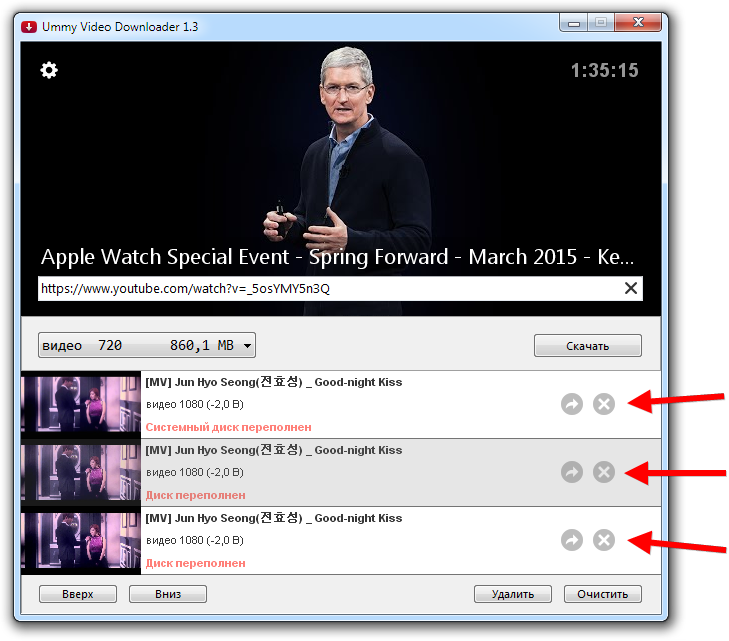729x641 pixels.
Task: Click the Удалить button
Action: 513,594
